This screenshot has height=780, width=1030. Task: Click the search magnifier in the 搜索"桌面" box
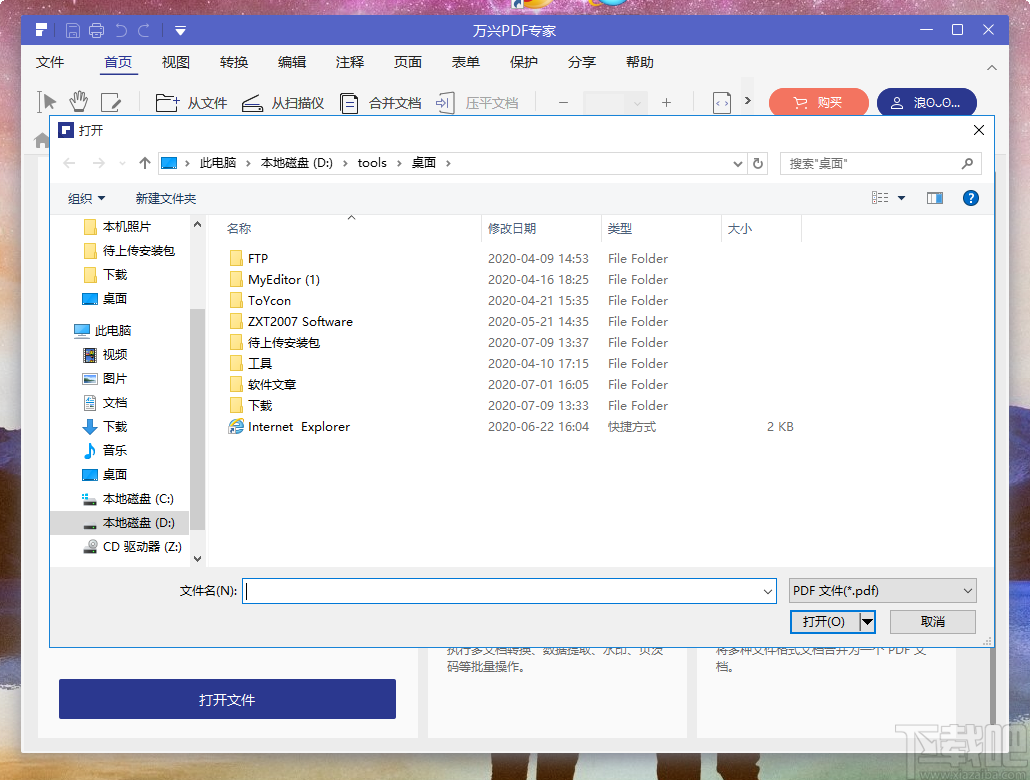point(967,162)
